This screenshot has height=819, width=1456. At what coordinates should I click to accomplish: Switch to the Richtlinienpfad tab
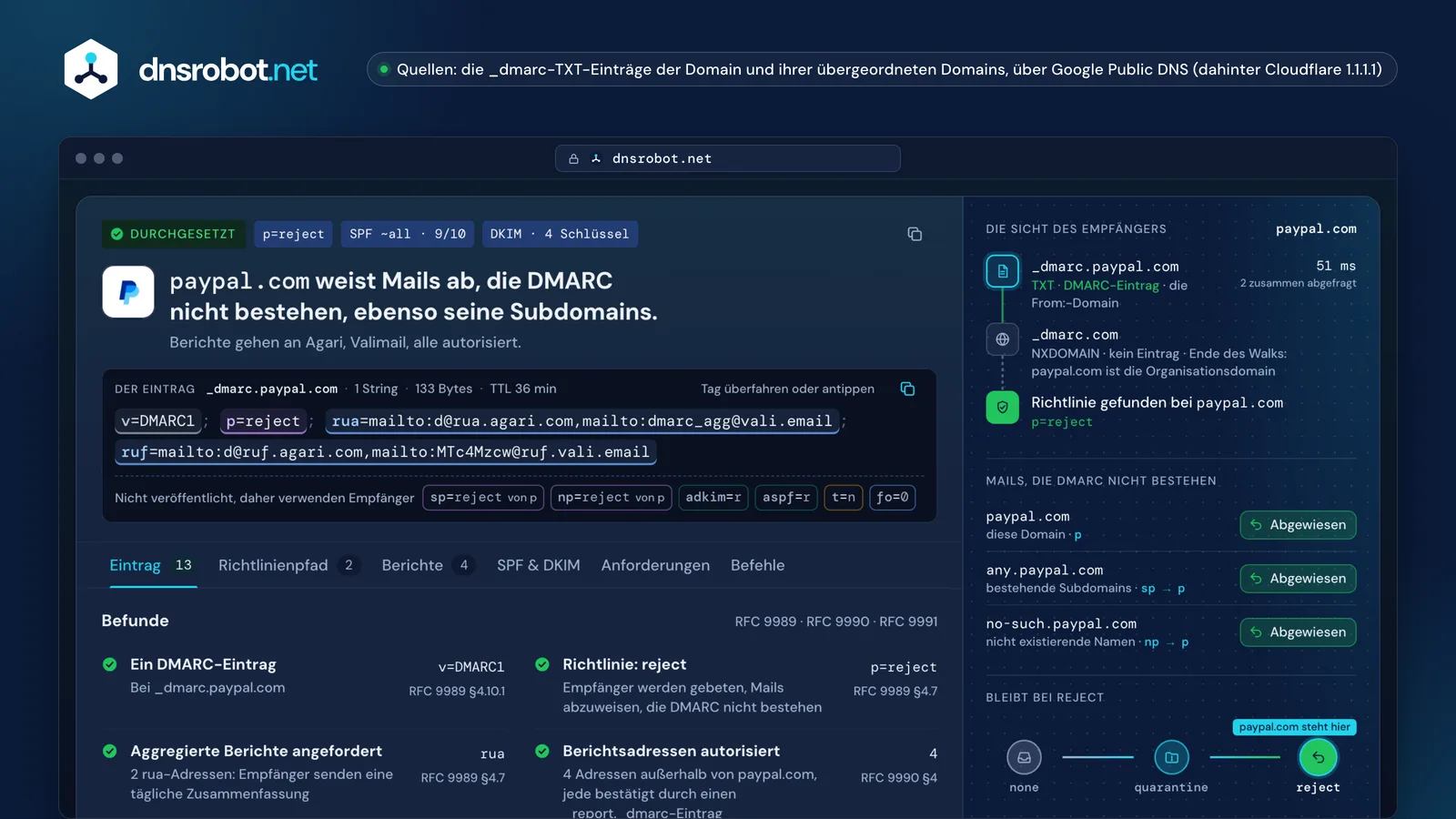pyautogui.click(x=289, y=565)
